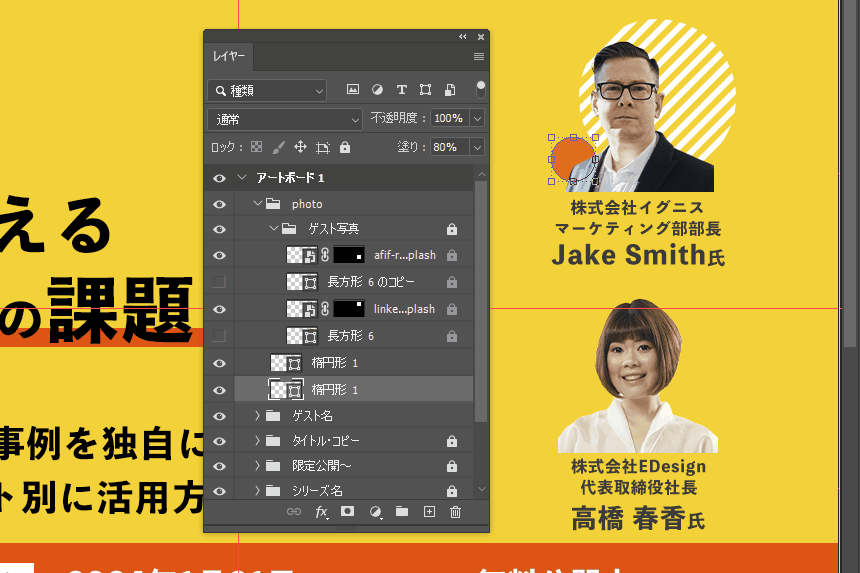
Task: Click the orange circle shape on canvas
Action: 571,159
